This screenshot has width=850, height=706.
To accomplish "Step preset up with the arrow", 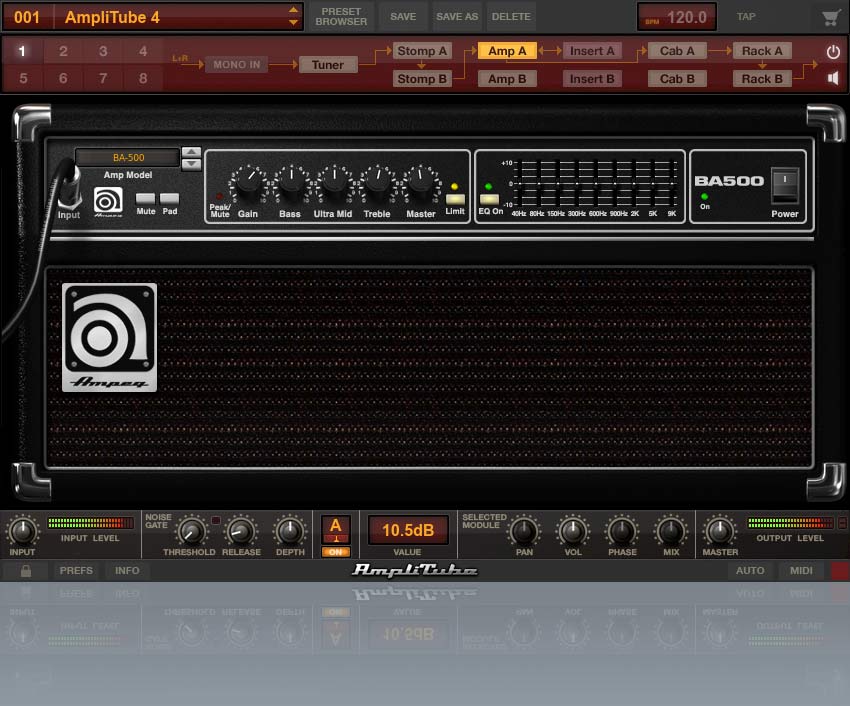I will click(x=293, y=10).
